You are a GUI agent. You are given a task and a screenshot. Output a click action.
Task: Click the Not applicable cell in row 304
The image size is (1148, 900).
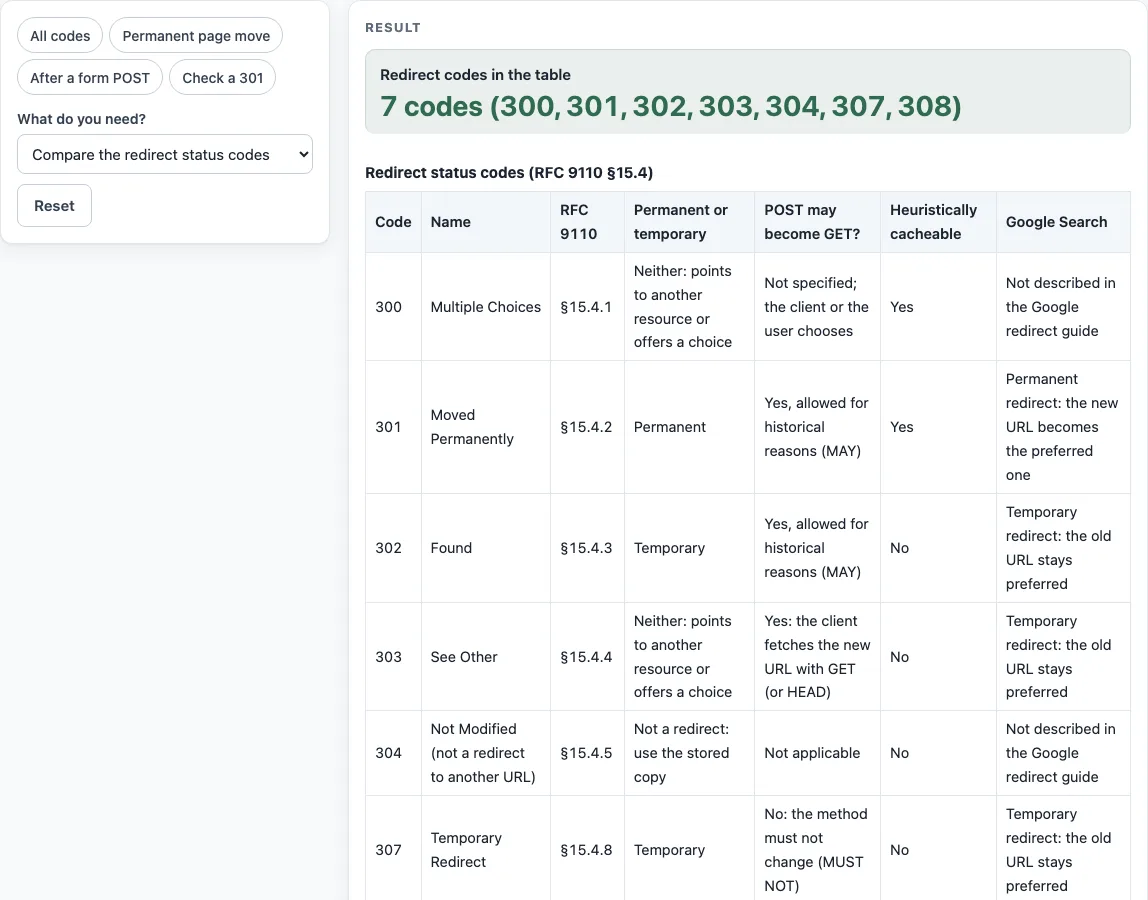(x=817, y=753)
